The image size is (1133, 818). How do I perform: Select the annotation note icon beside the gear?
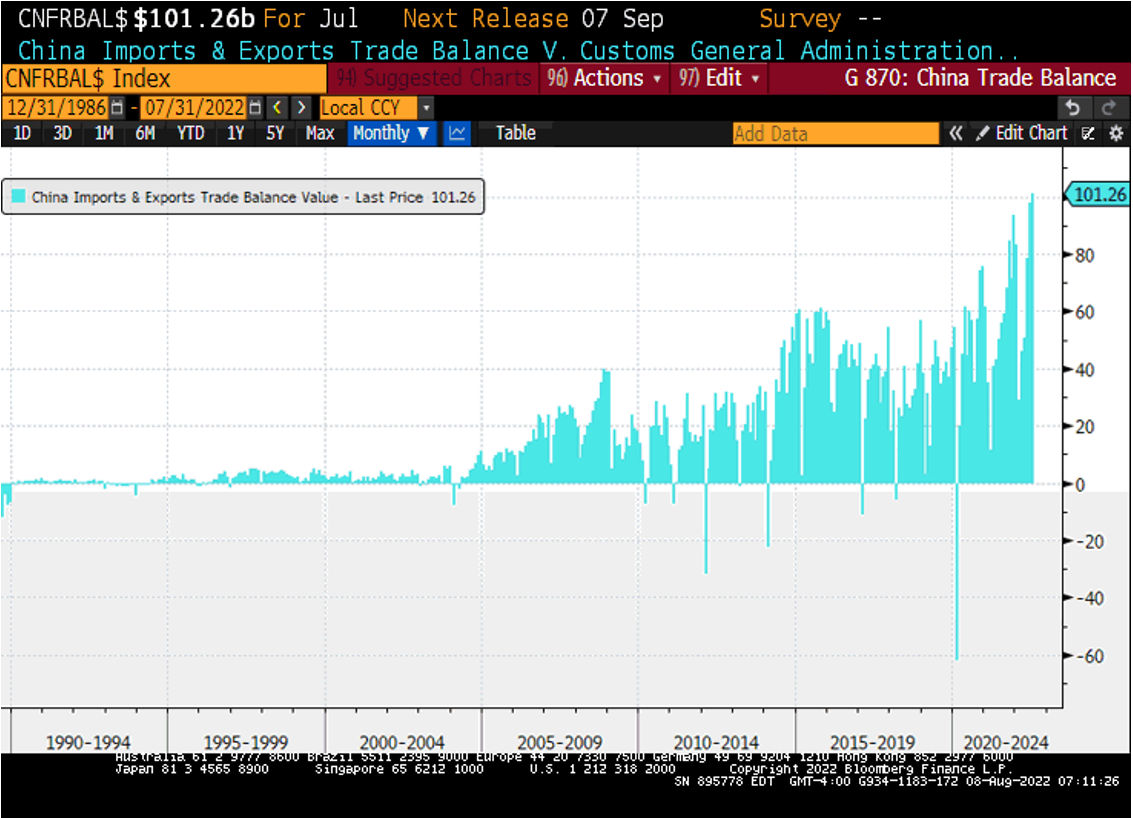coord(1088,131)
